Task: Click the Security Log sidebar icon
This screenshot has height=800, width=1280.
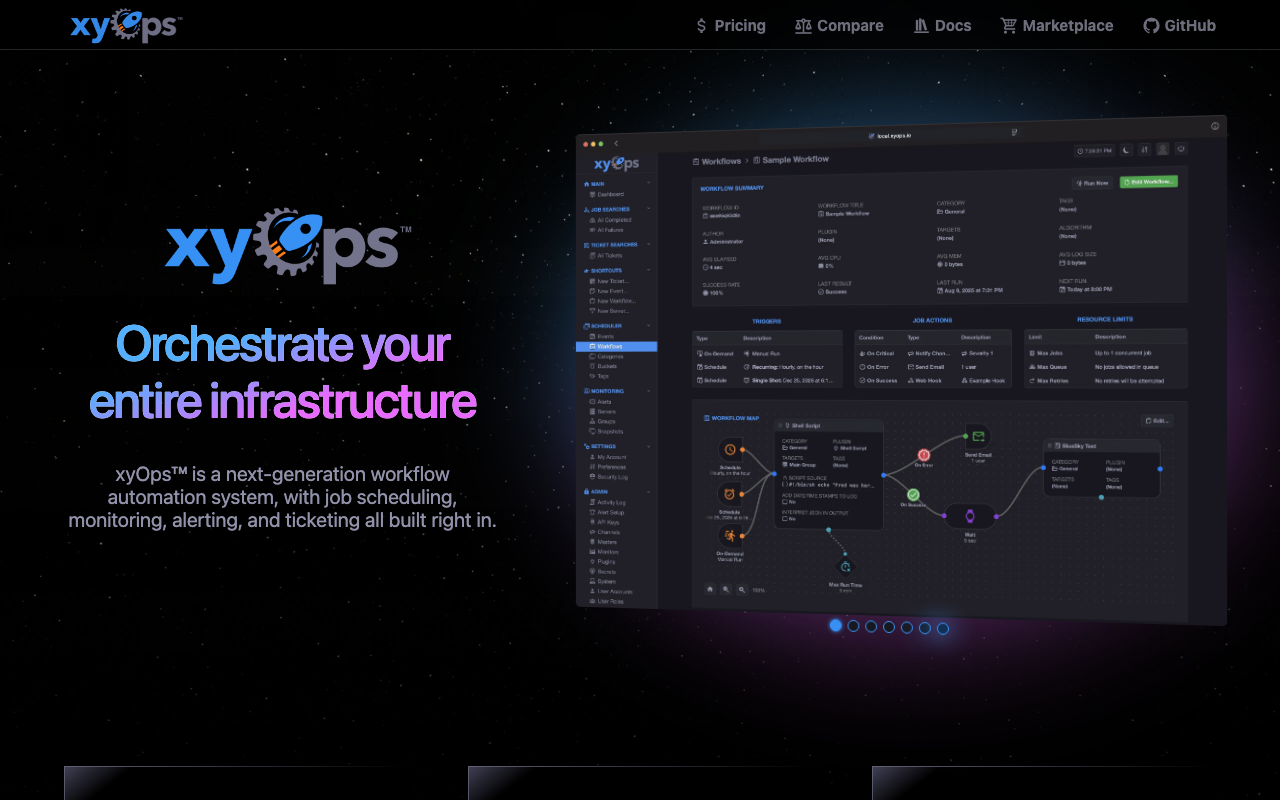Action: [x=592, y=476]
